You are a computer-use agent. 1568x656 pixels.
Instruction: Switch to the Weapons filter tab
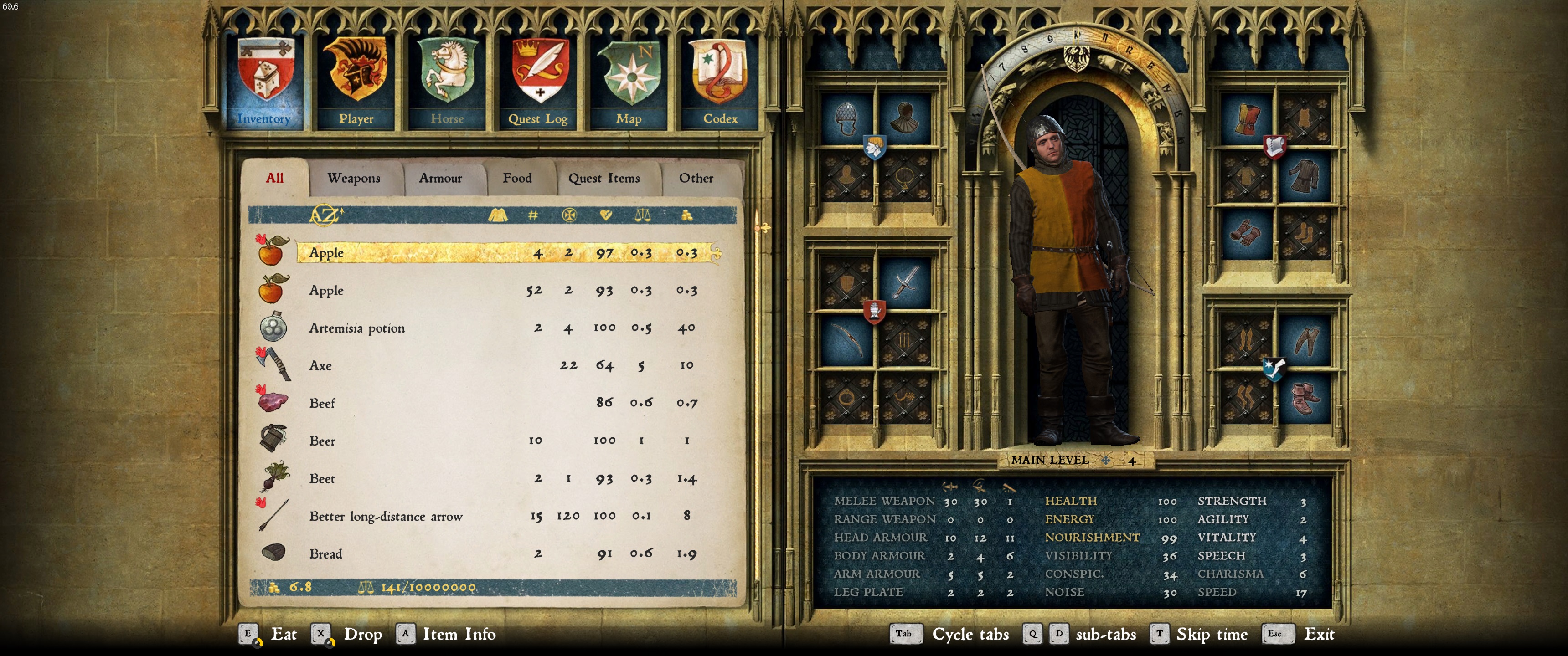pyautogui.click(x=355, y=177)
